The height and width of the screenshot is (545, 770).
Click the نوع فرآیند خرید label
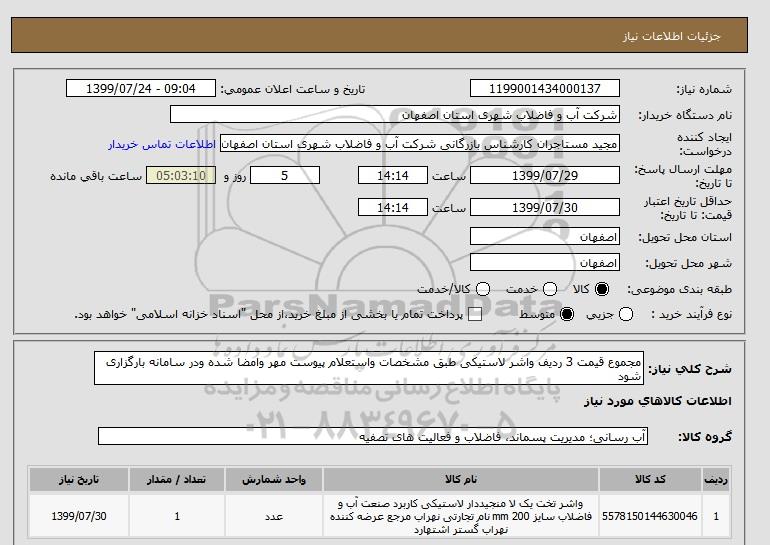click(x=692, y=314)
